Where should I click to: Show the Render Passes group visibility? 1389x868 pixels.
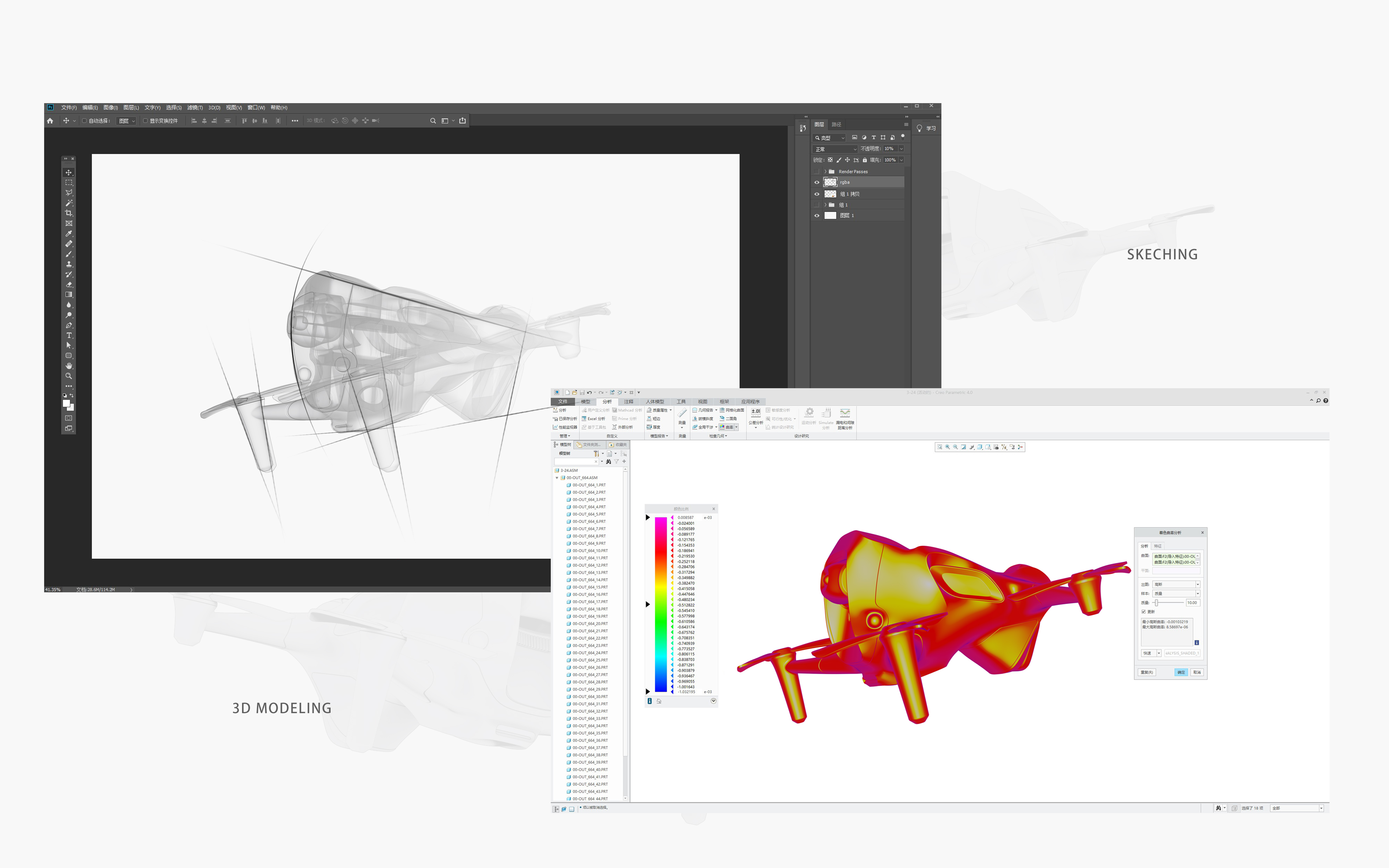pos(817,172)
